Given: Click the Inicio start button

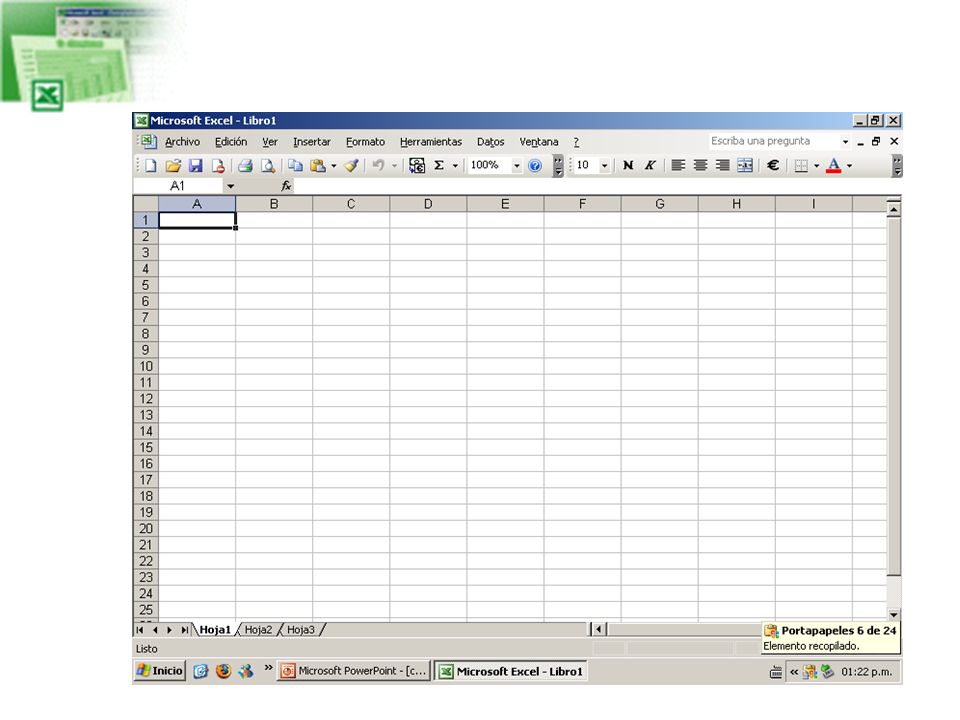Looking at the screenshot, I should point(160,671).
